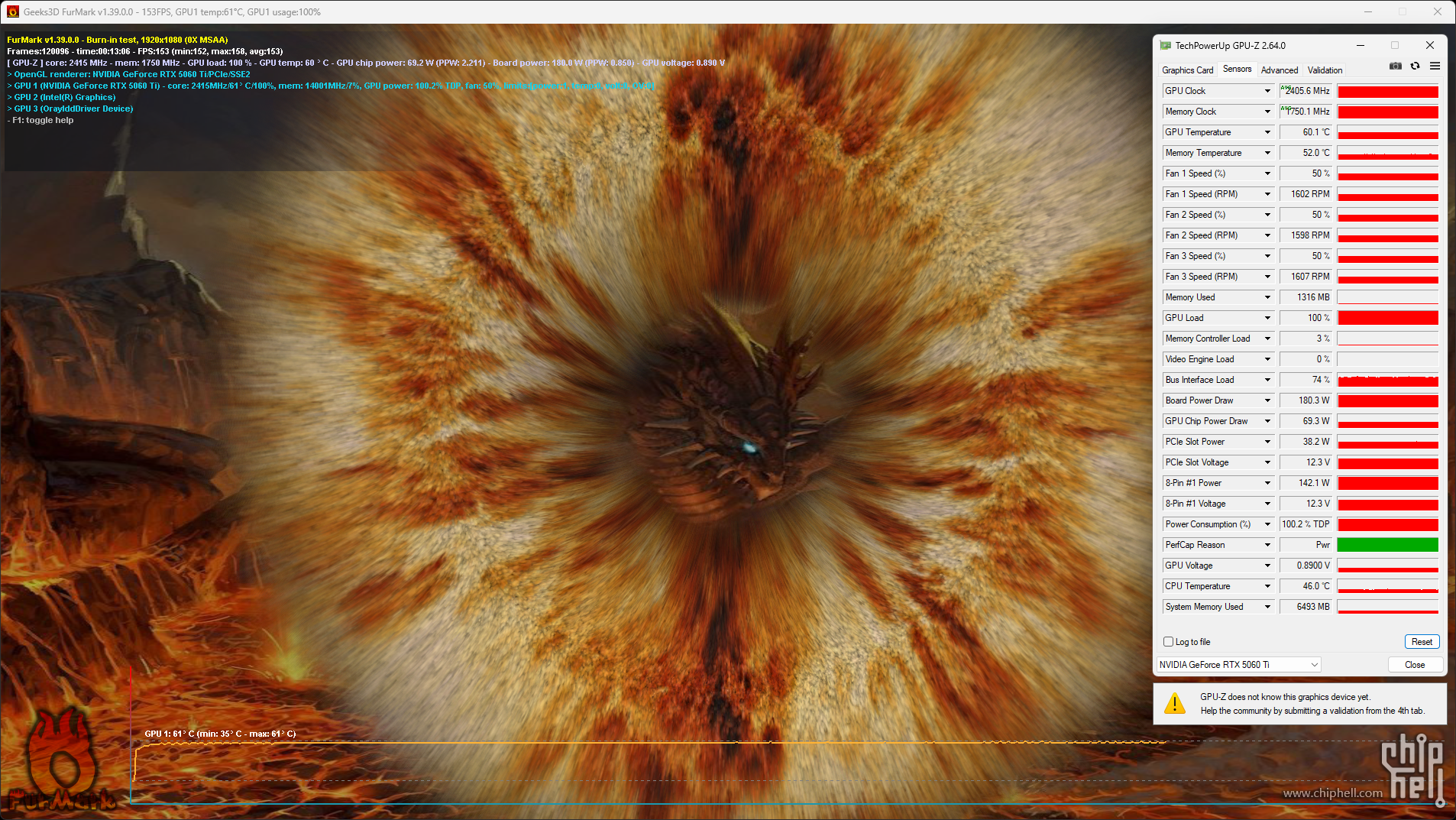Open the GPU Clock sensor dropdown
This screenshot has height=820, width=1456.
[1267, 91]
